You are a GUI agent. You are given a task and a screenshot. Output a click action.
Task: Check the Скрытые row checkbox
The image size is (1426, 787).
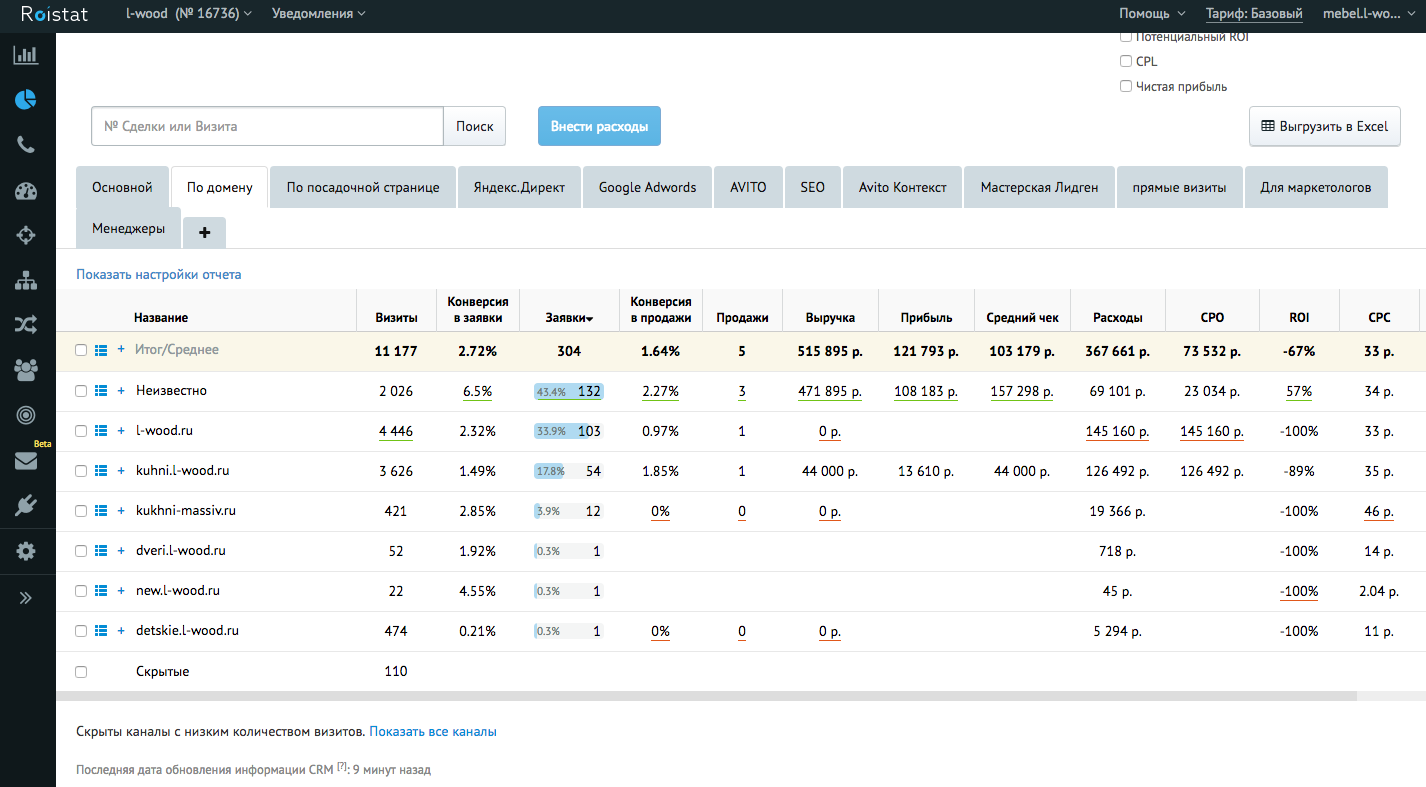pos(81,672)
